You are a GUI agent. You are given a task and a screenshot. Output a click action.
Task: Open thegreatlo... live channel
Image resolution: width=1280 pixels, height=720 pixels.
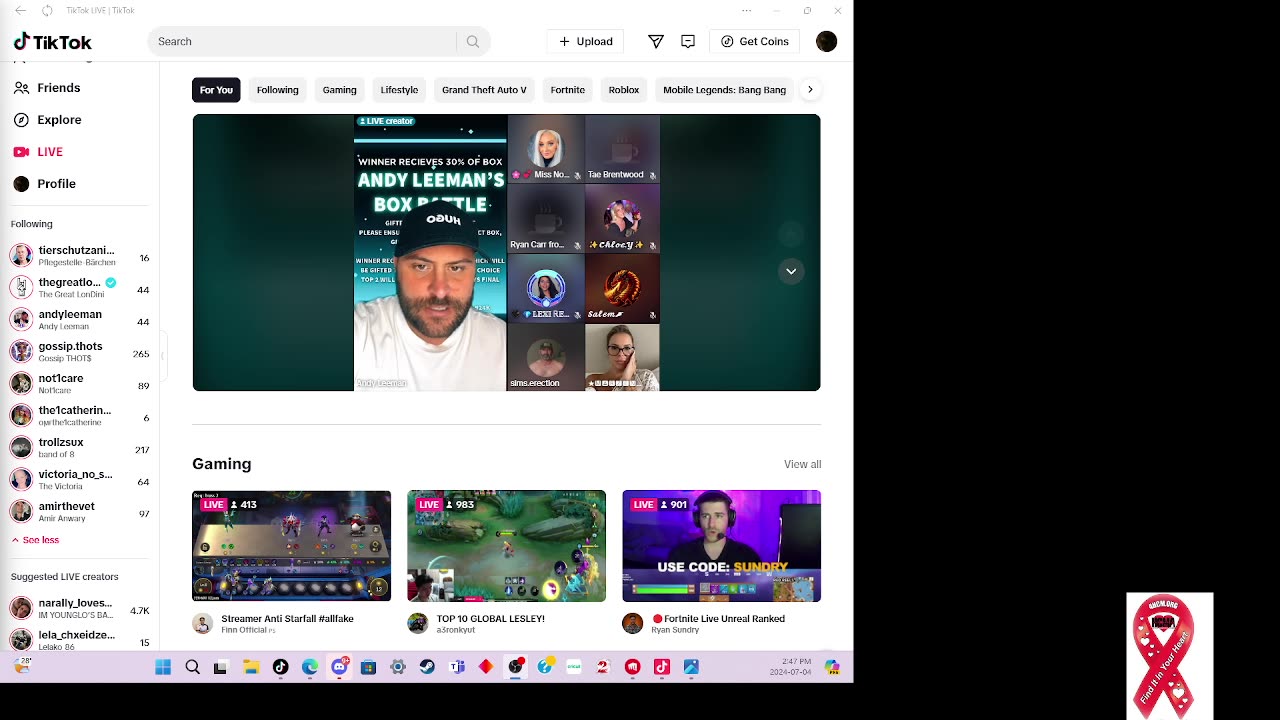pyautogui.click(x=80, y=287)
